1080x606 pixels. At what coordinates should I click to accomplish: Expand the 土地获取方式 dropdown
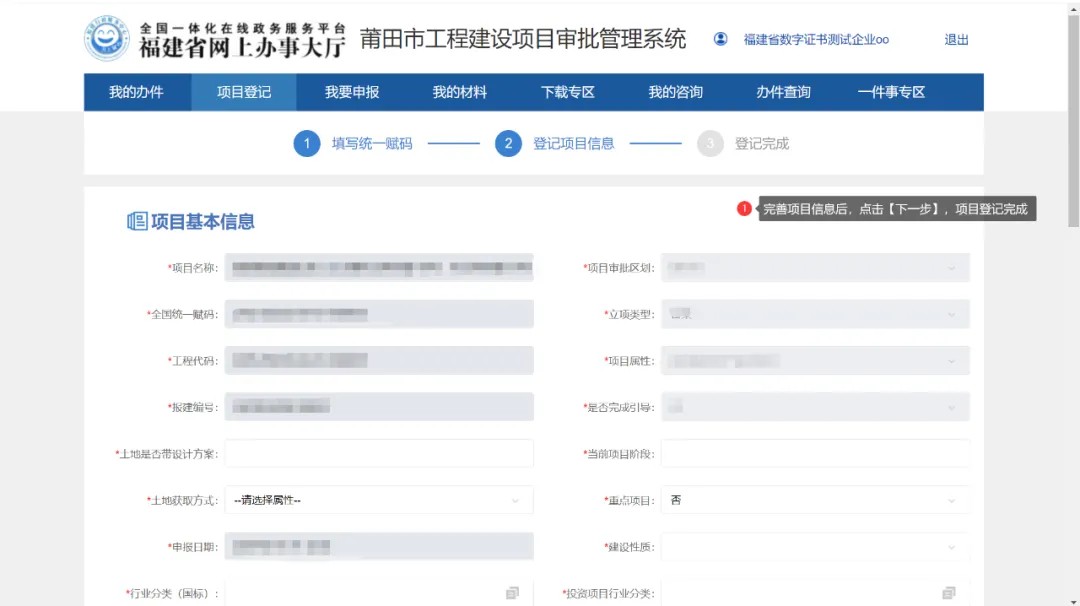point(379,500)
